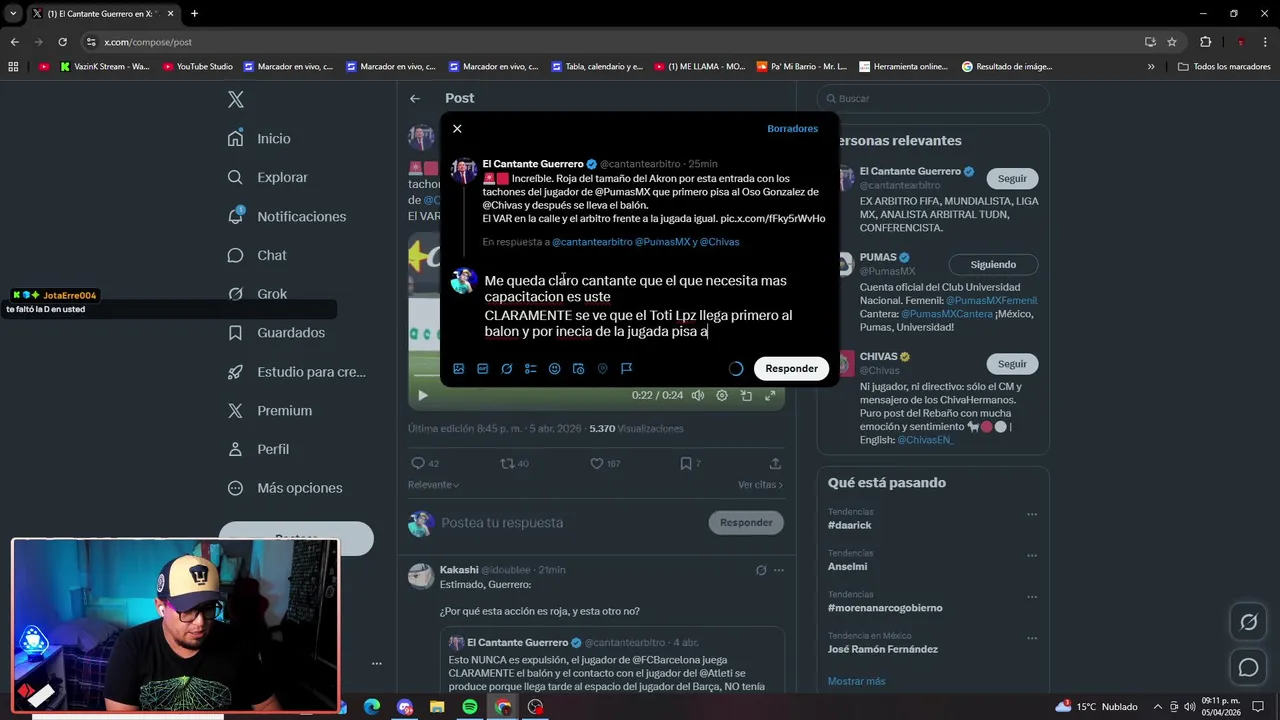Open File Explorer from taskbar
The width and height of the screenshot is (1280, 720).
pyautogui.click(x=437, y=707)
